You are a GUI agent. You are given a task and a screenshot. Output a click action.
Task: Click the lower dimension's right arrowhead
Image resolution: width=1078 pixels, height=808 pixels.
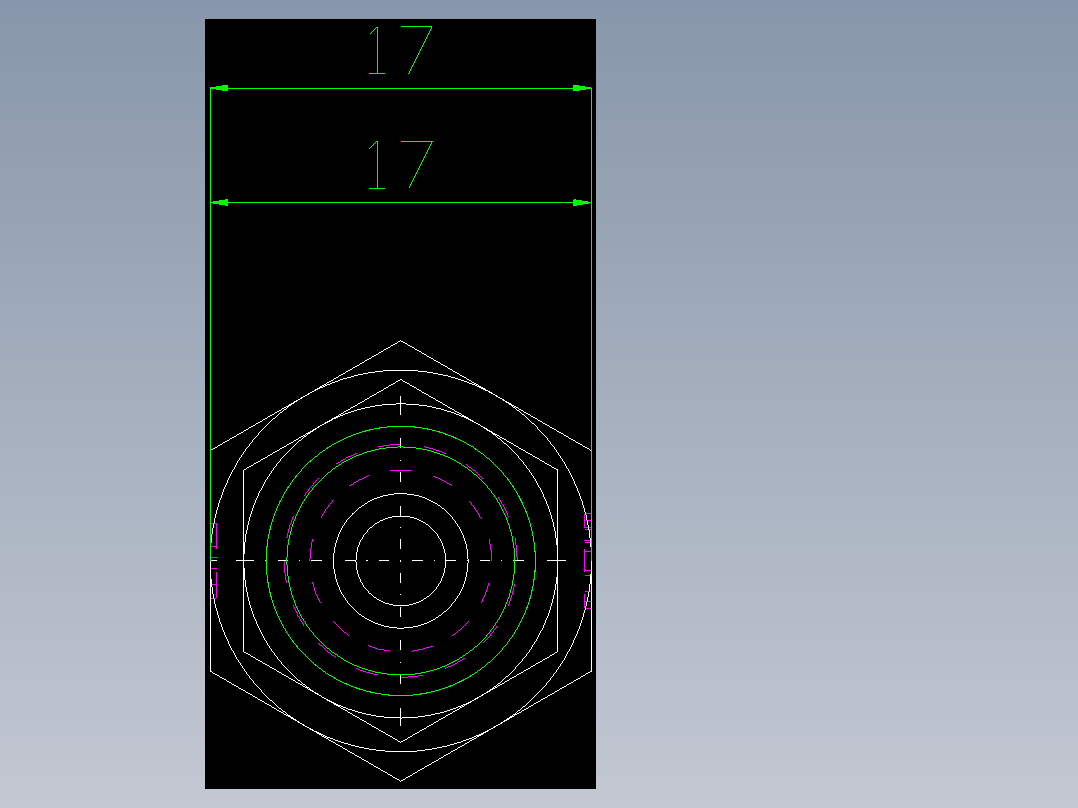[578, 203]
